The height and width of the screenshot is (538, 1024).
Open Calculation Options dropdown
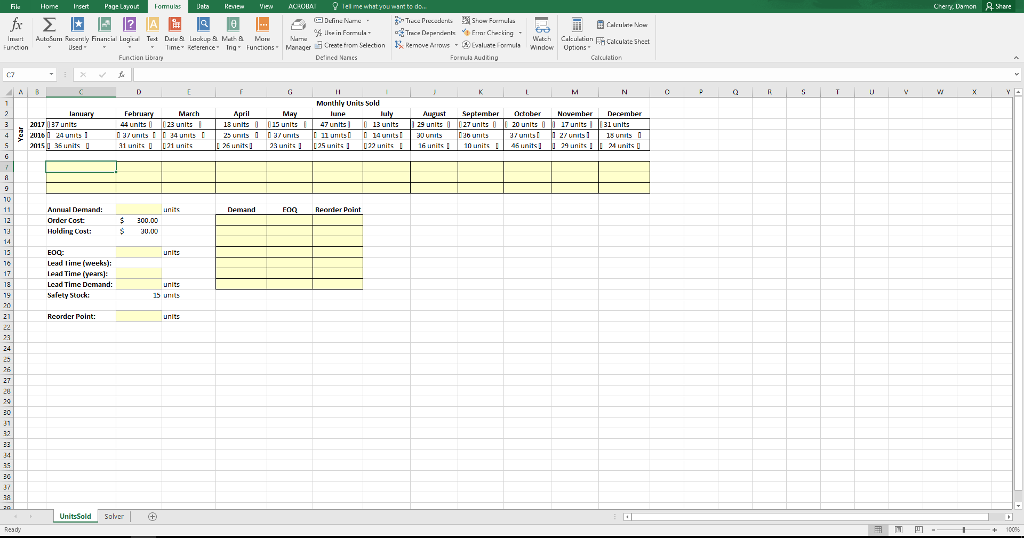tap(577, 34)
